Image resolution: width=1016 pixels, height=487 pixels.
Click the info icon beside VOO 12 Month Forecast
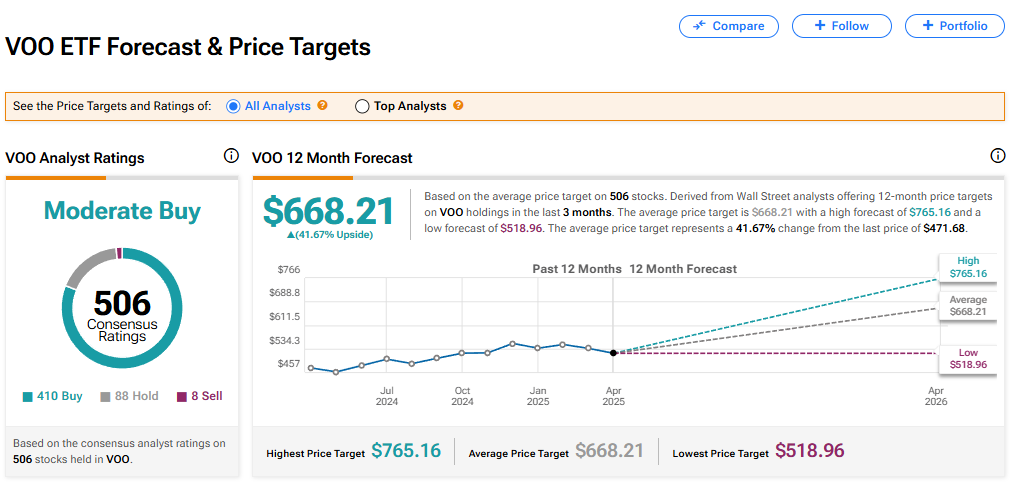coord(997,156)
